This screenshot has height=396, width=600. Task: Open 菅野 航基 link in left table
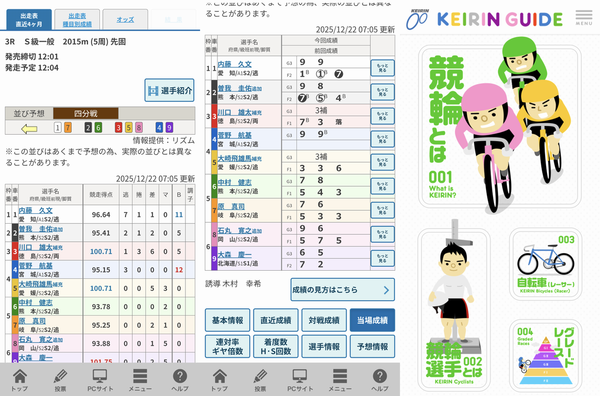coord(36,266)
